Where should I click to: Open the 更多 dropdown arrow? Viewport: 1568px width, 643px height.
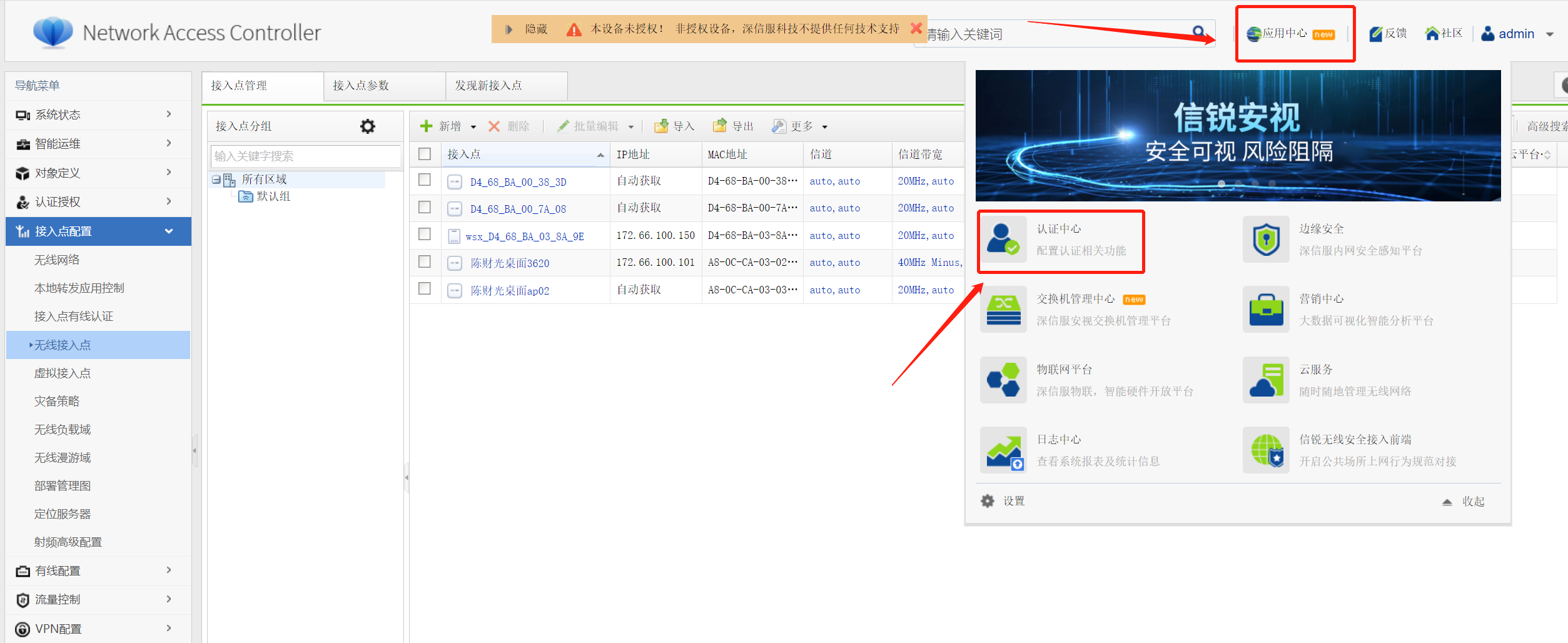(825, 127)
